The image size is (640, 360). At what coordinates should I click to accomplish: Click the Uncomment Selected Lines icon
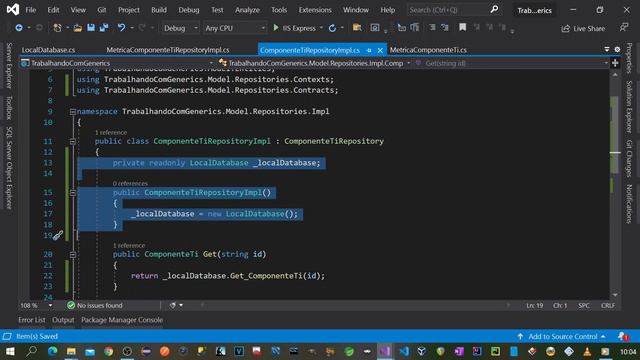click(445, 27)
